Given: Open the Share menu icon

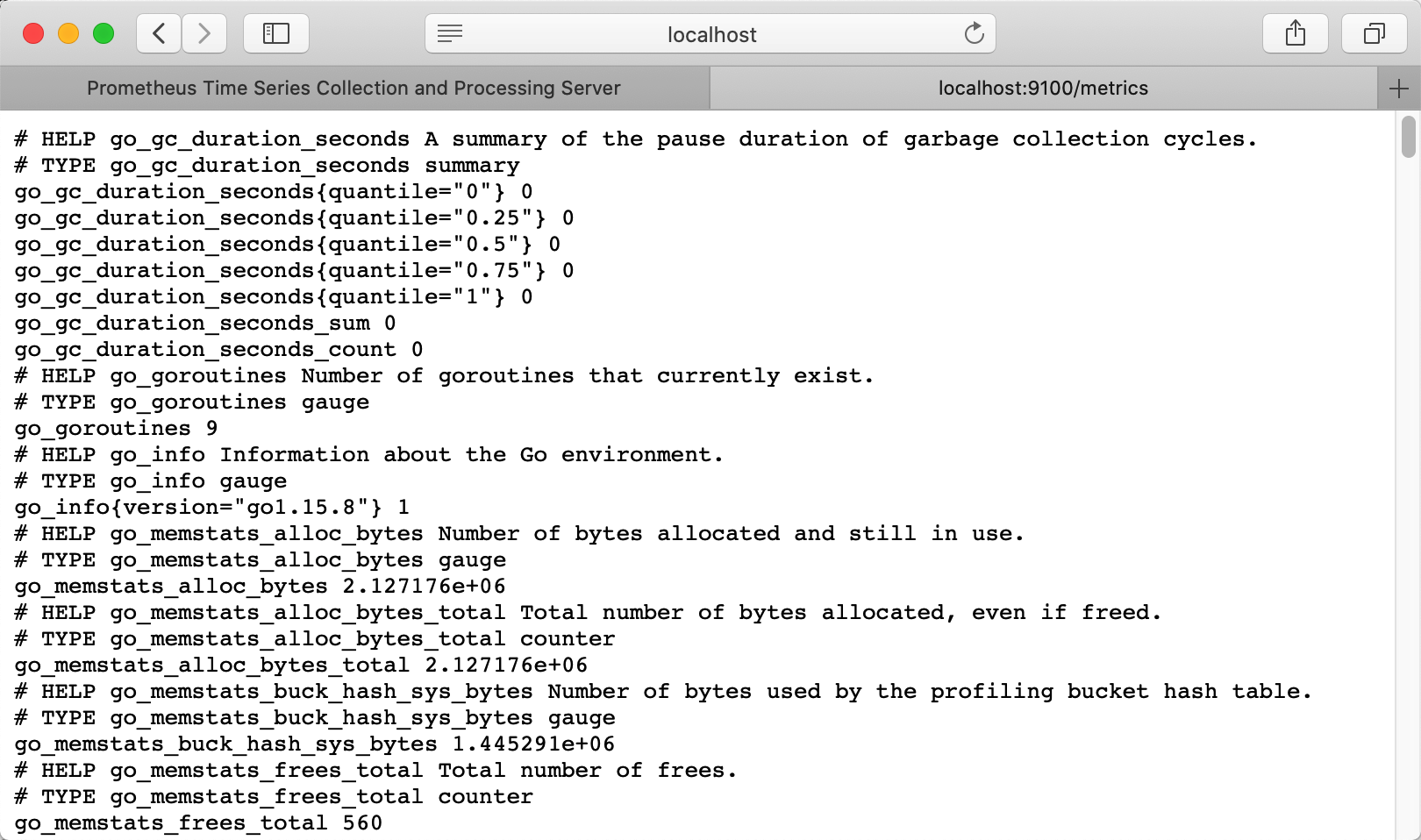Looking at the screenshot, I should pos(1296,34).
